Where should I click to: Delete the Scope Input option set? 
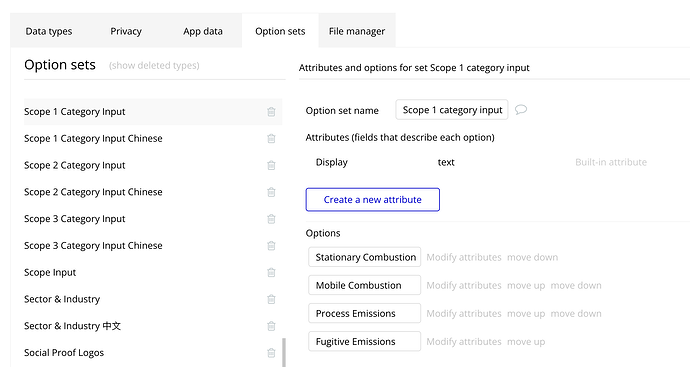(271, 272)
